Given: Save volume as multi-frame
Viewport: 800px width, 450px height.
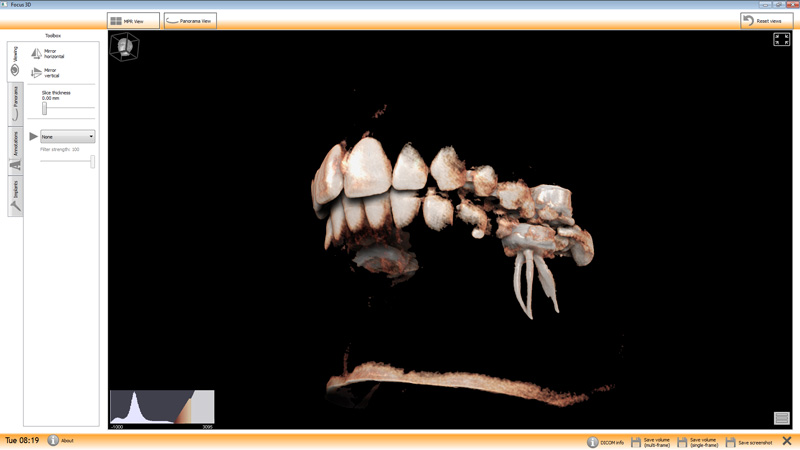Looking at the screenshot, I should (x=636, y=441).
